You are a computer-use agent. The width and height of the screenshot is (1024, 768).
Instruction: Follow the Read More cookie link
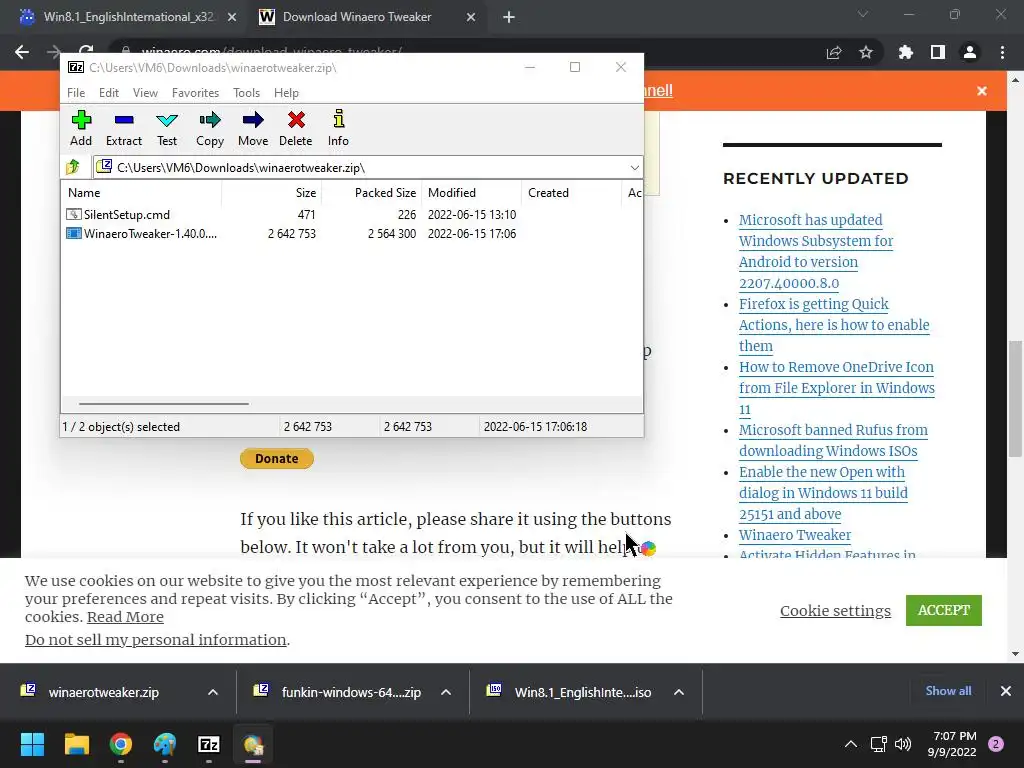[125, 616]
